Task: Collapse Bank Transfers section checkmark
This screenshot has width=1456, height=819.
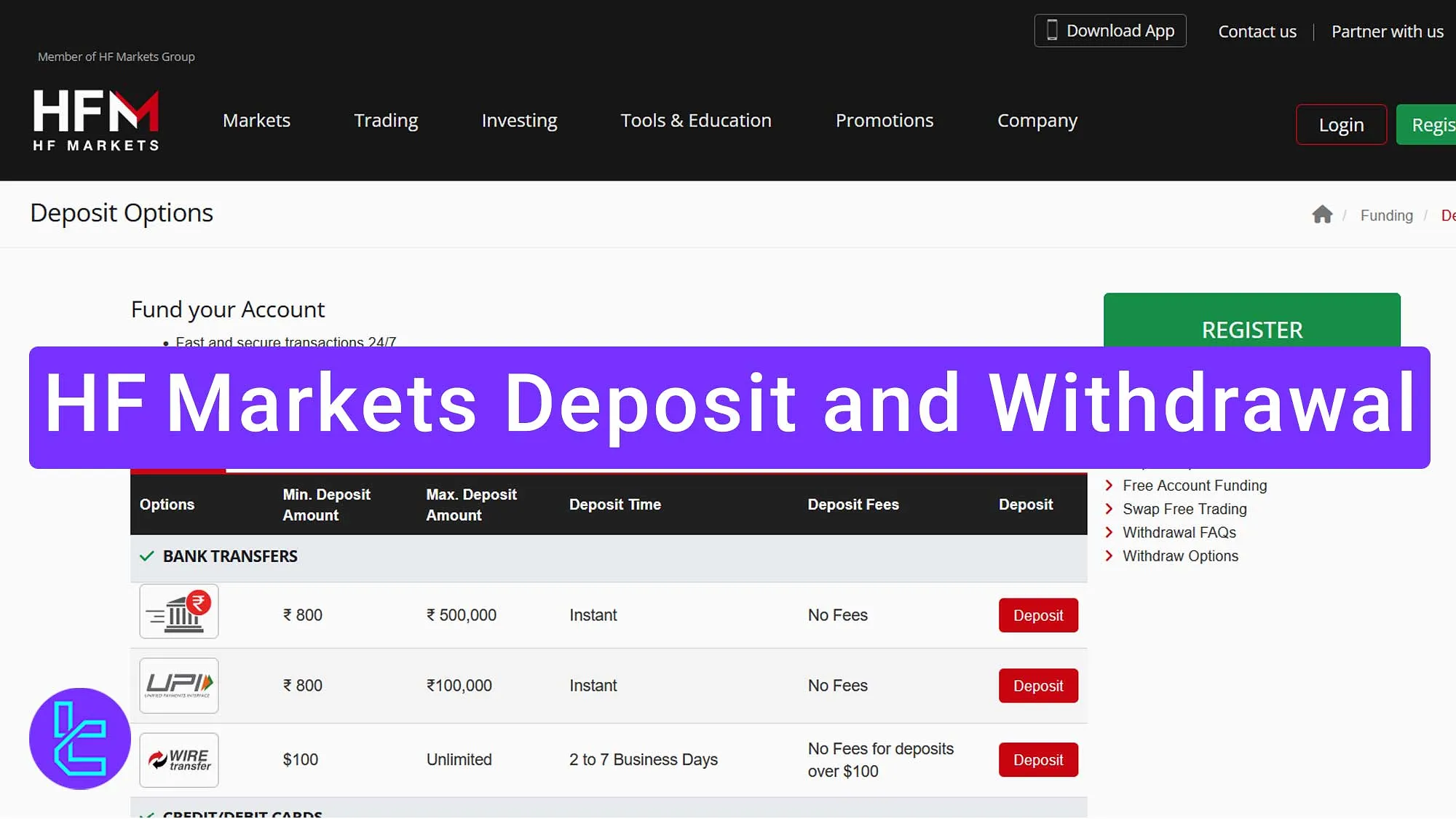Action: 146,556
